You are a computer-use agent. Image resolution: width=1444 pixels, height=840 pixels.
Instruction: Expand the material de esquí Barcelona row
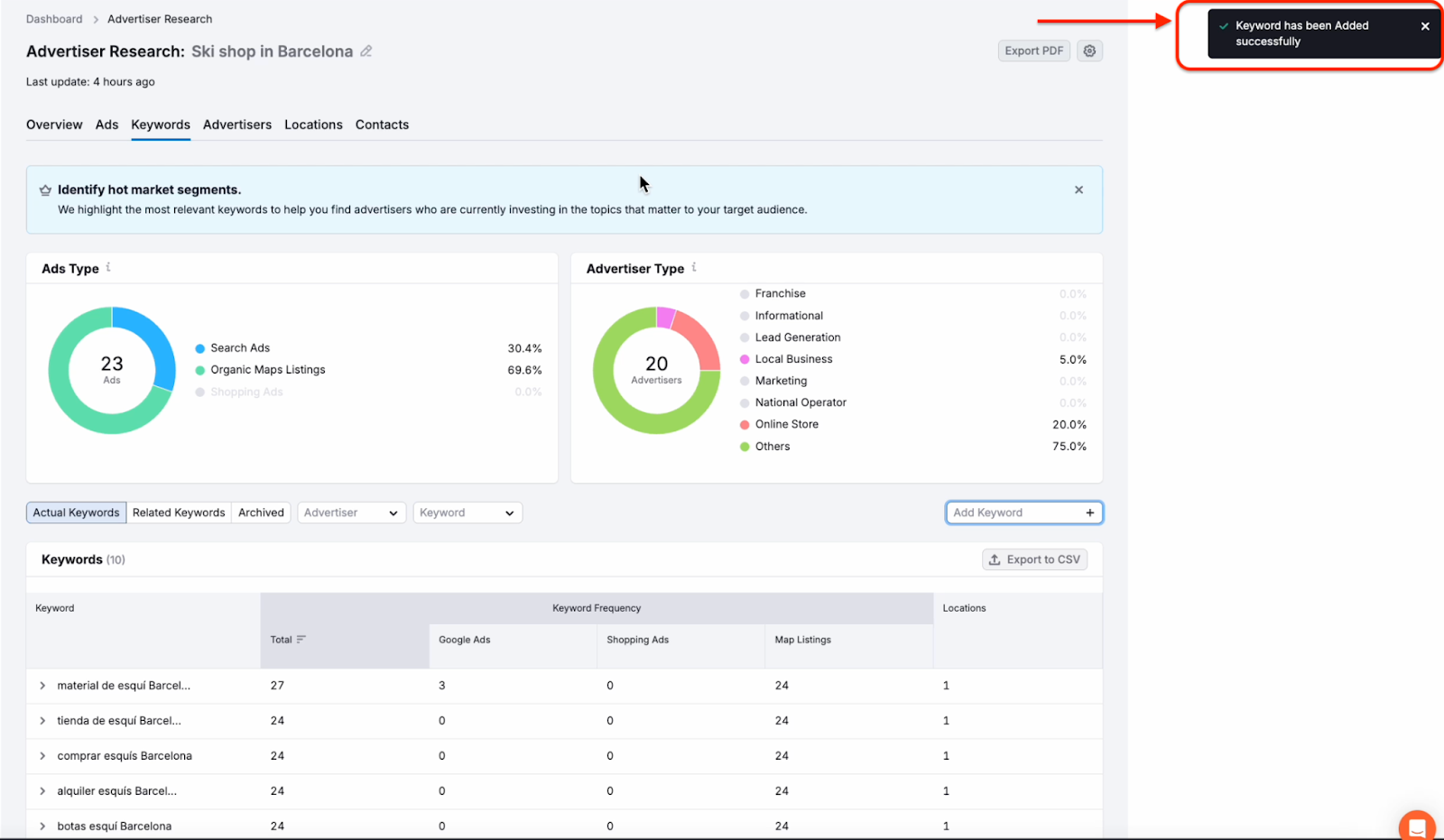(42, 685)
